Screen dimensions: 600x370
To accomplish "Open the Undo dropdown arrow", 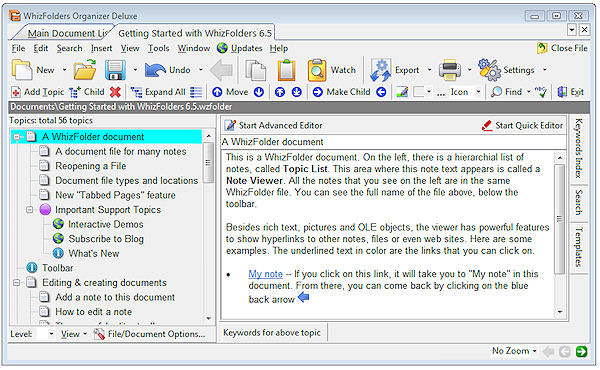I will [201, 70].
